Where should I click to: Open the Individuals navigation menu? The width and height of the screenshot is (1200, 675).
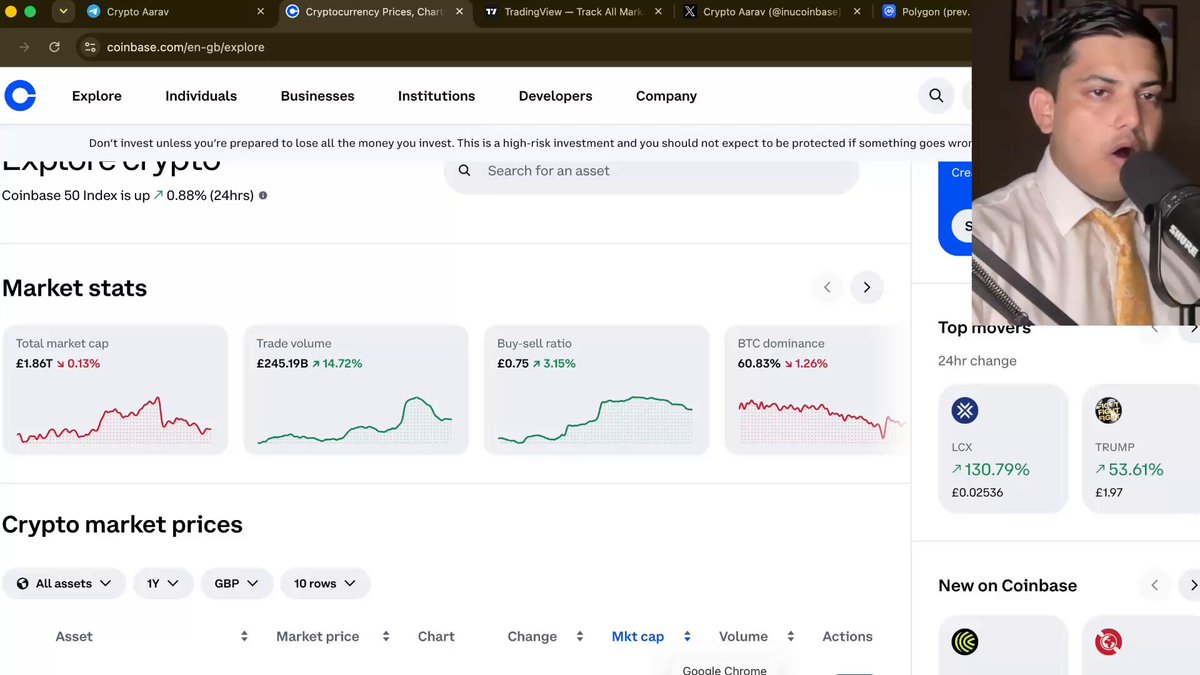click(x=201, y=96)
